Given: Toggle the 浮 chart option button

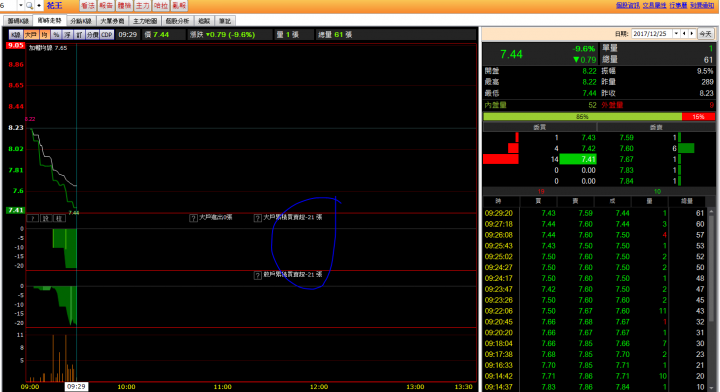Looking at the screenshot, I should (68, 34).
